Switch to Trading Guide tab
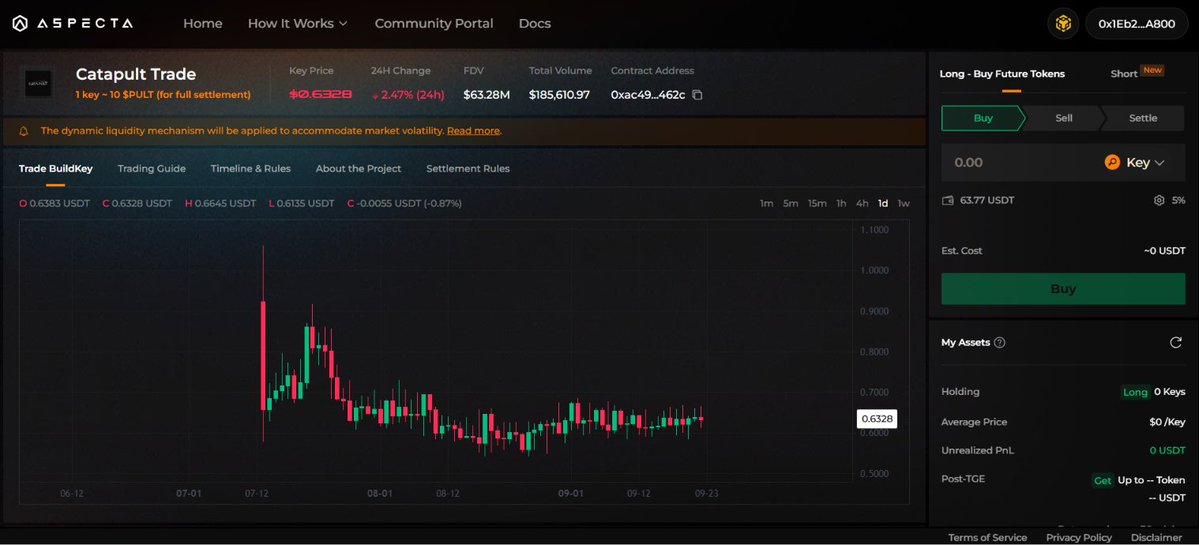The image size is (1199, 545). 151,168
